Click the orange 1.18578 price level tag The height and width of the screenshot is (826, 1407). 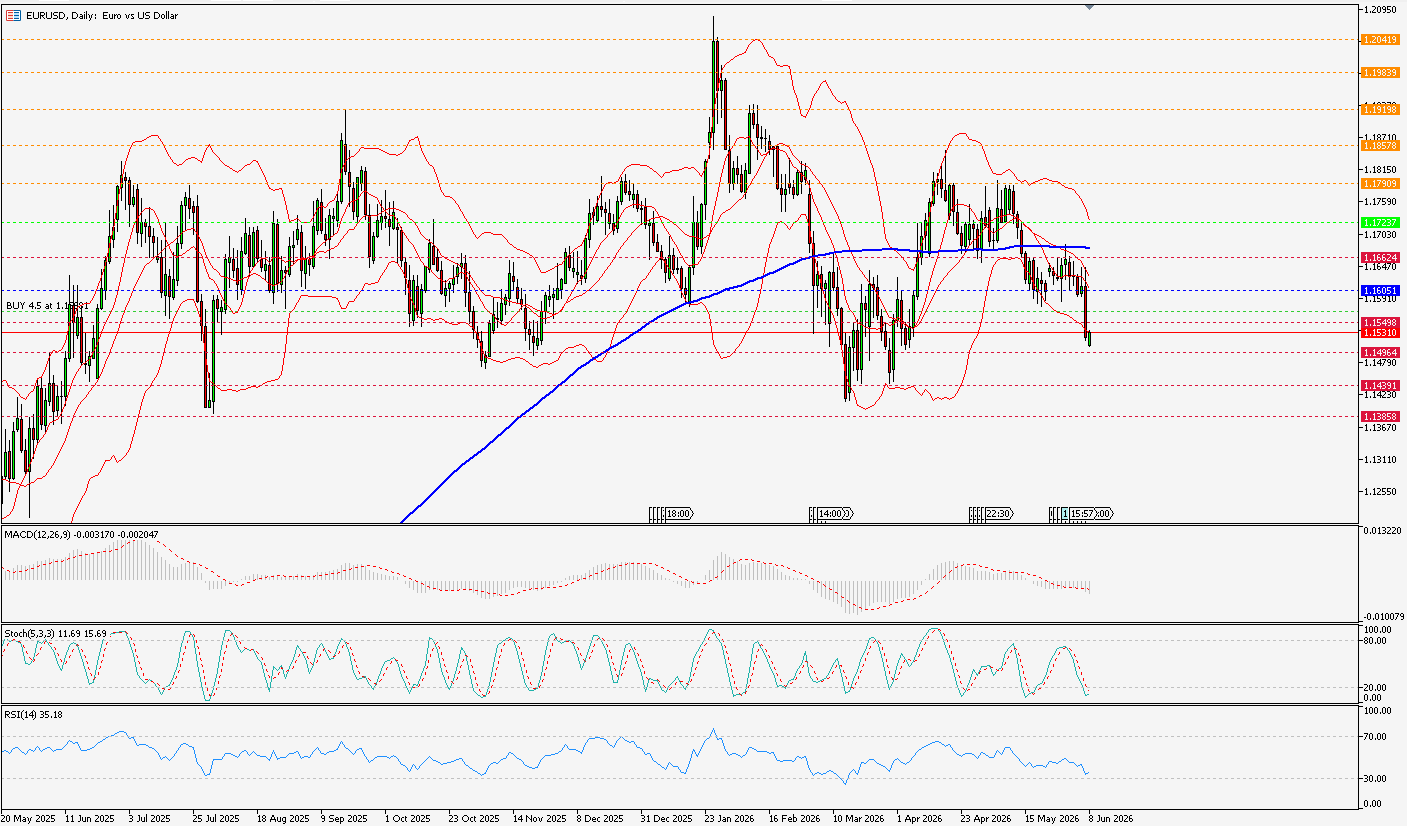tap(1379, 145)
